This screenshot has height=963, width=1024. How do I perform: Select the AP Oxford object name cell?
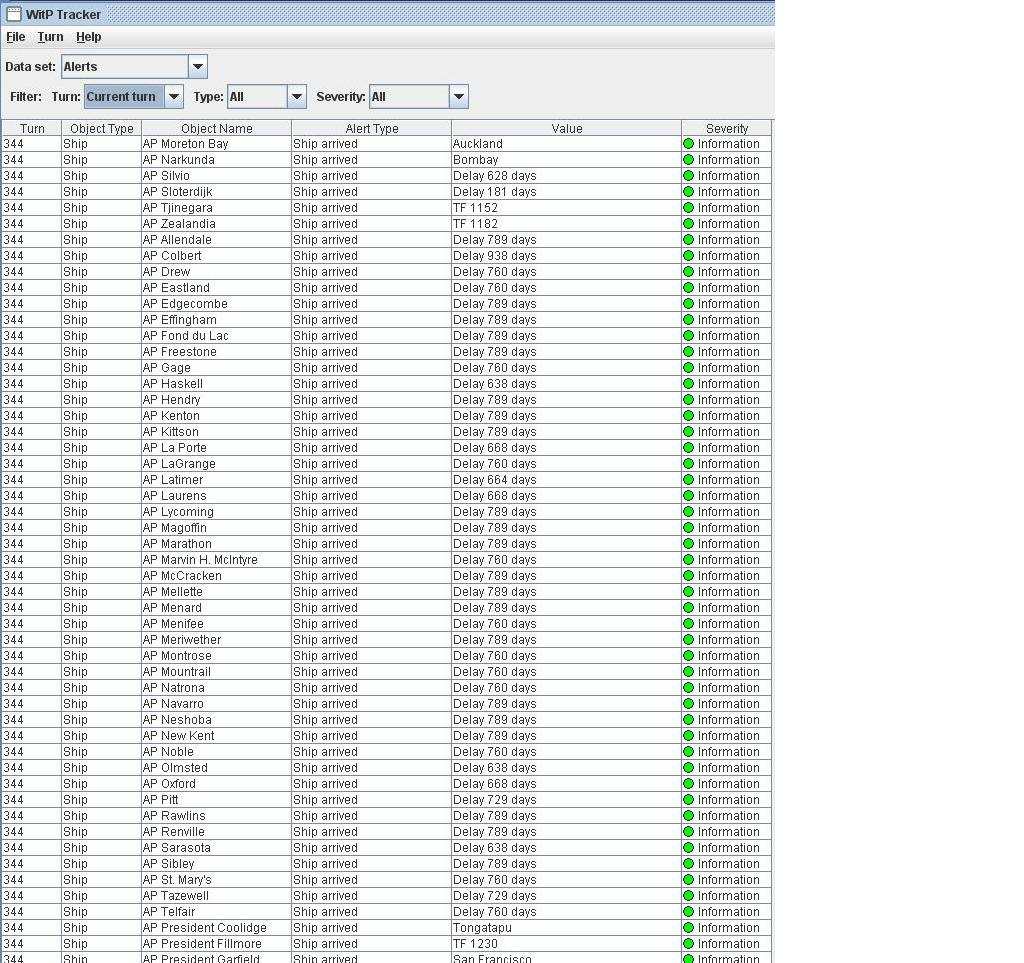point(216,783)
